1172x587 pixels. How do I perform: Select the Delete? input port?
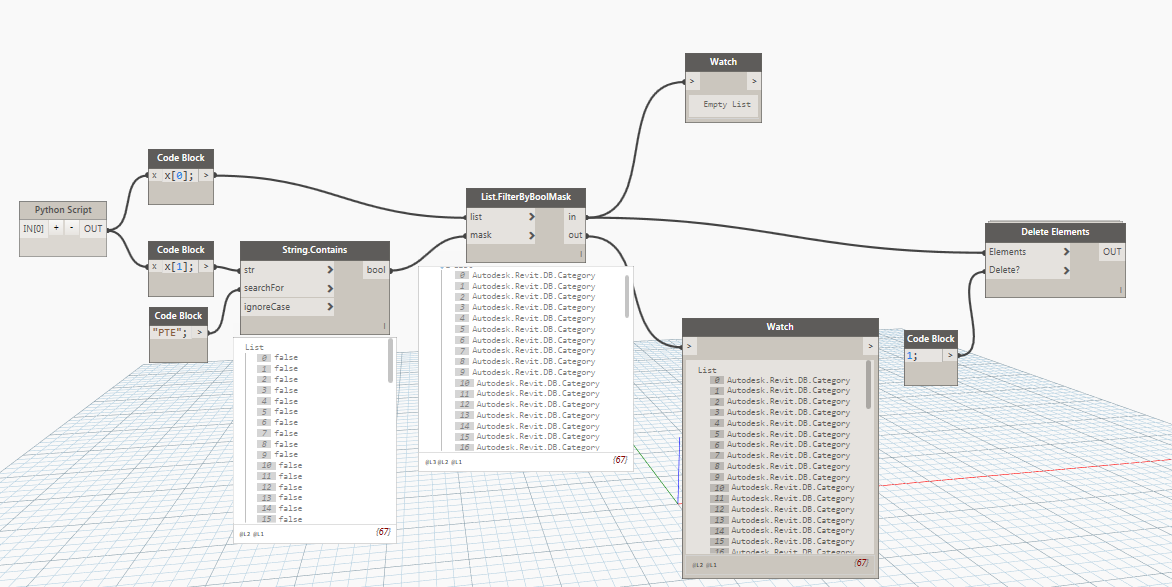[x=1028, y=270]
